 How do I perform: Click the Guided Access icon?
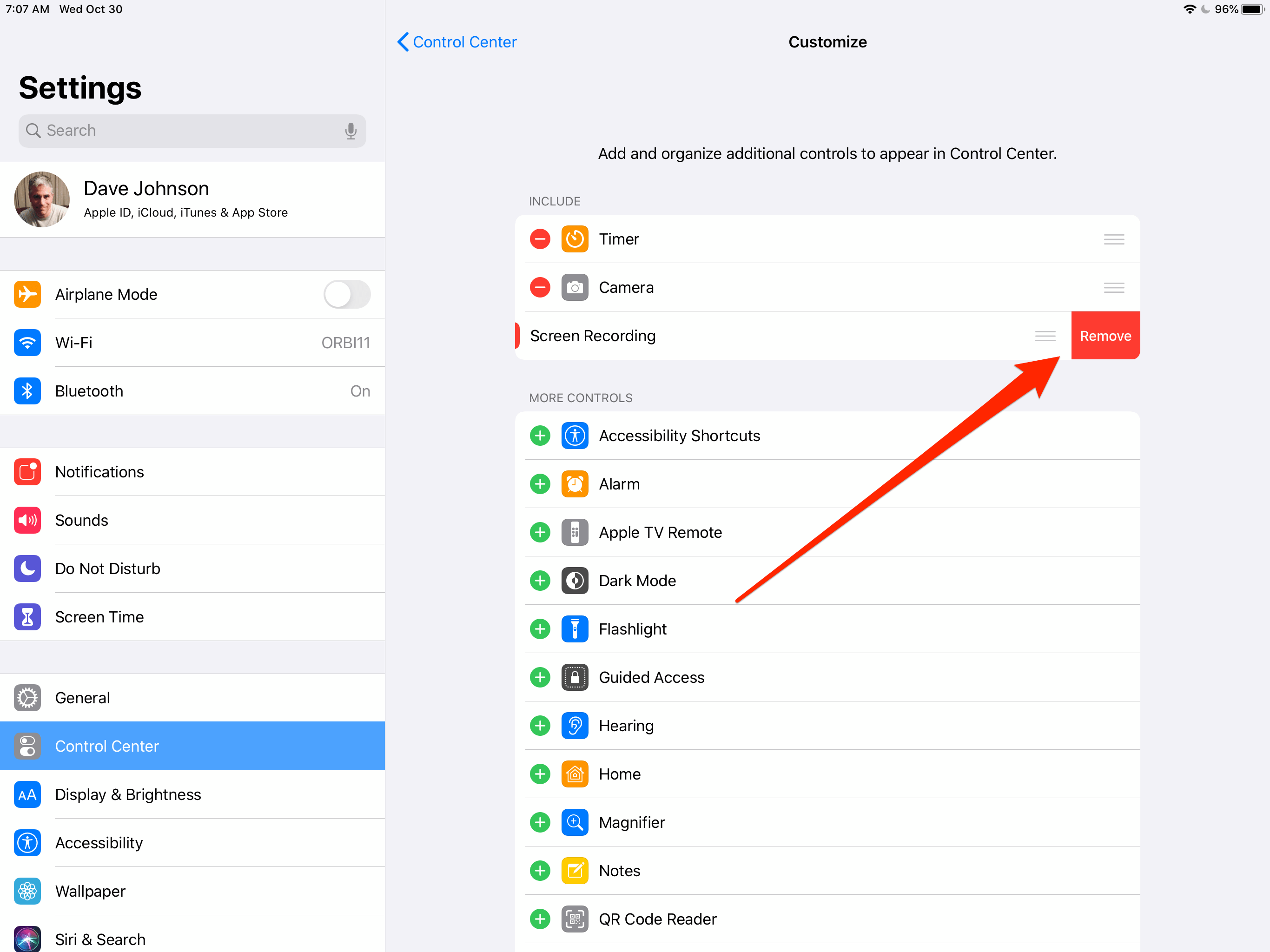[575, 677]
